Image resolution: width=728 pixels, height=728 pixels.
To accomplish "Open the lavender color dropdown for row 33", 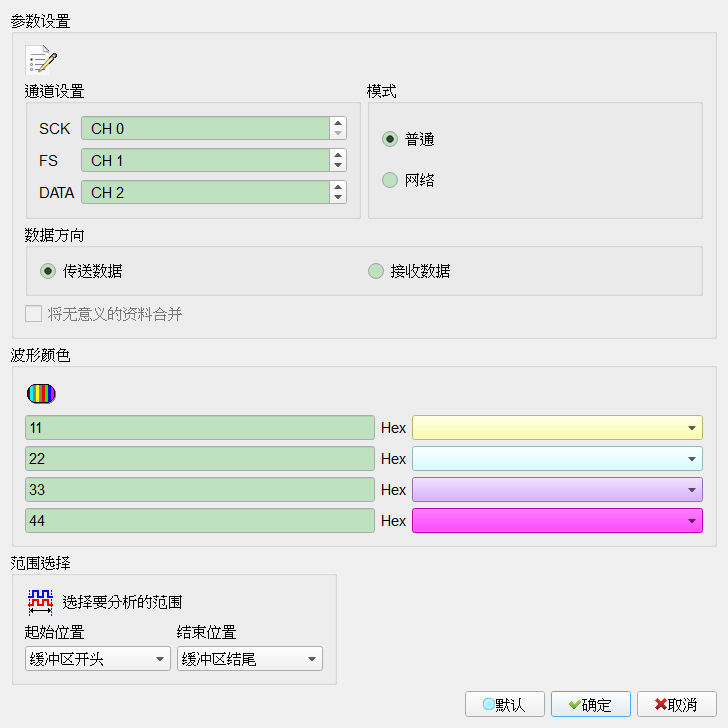I will (x=557, y=489).
